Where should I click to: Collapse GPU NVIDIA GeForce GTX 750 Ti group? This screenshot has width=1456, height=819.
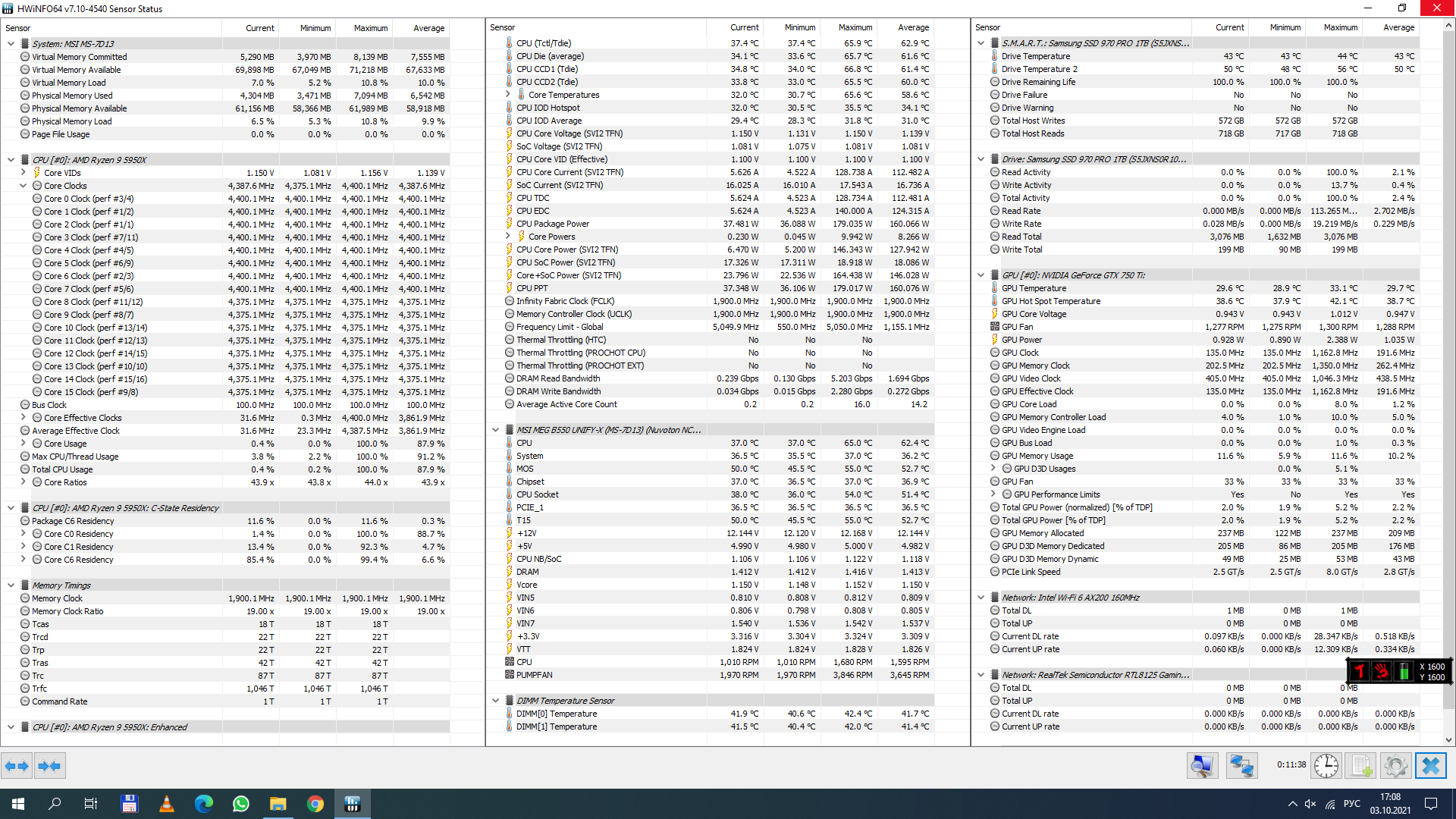pyautogui.click(x=981, y=275)
